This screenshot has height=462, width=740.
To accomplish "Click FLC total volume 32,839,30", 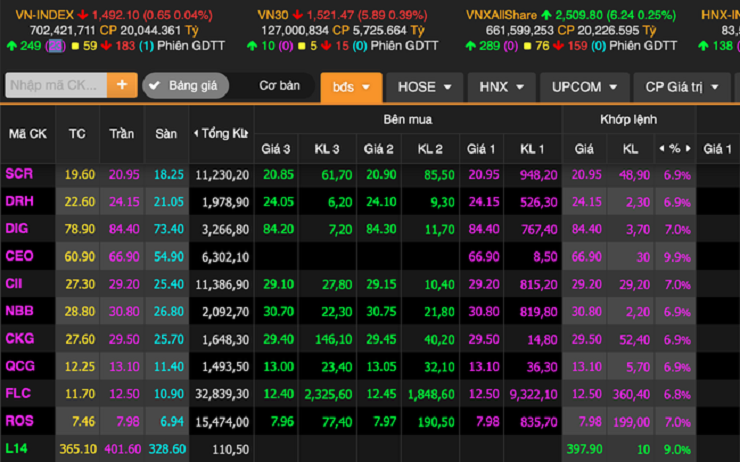I will pos(222,394).
